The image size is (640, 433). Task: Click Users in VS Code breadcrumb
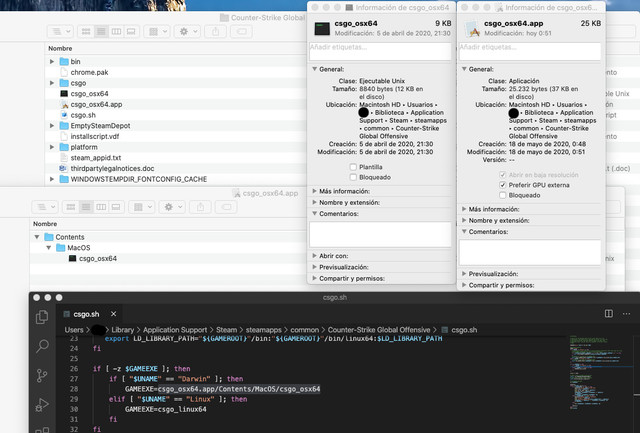(73, 330)
